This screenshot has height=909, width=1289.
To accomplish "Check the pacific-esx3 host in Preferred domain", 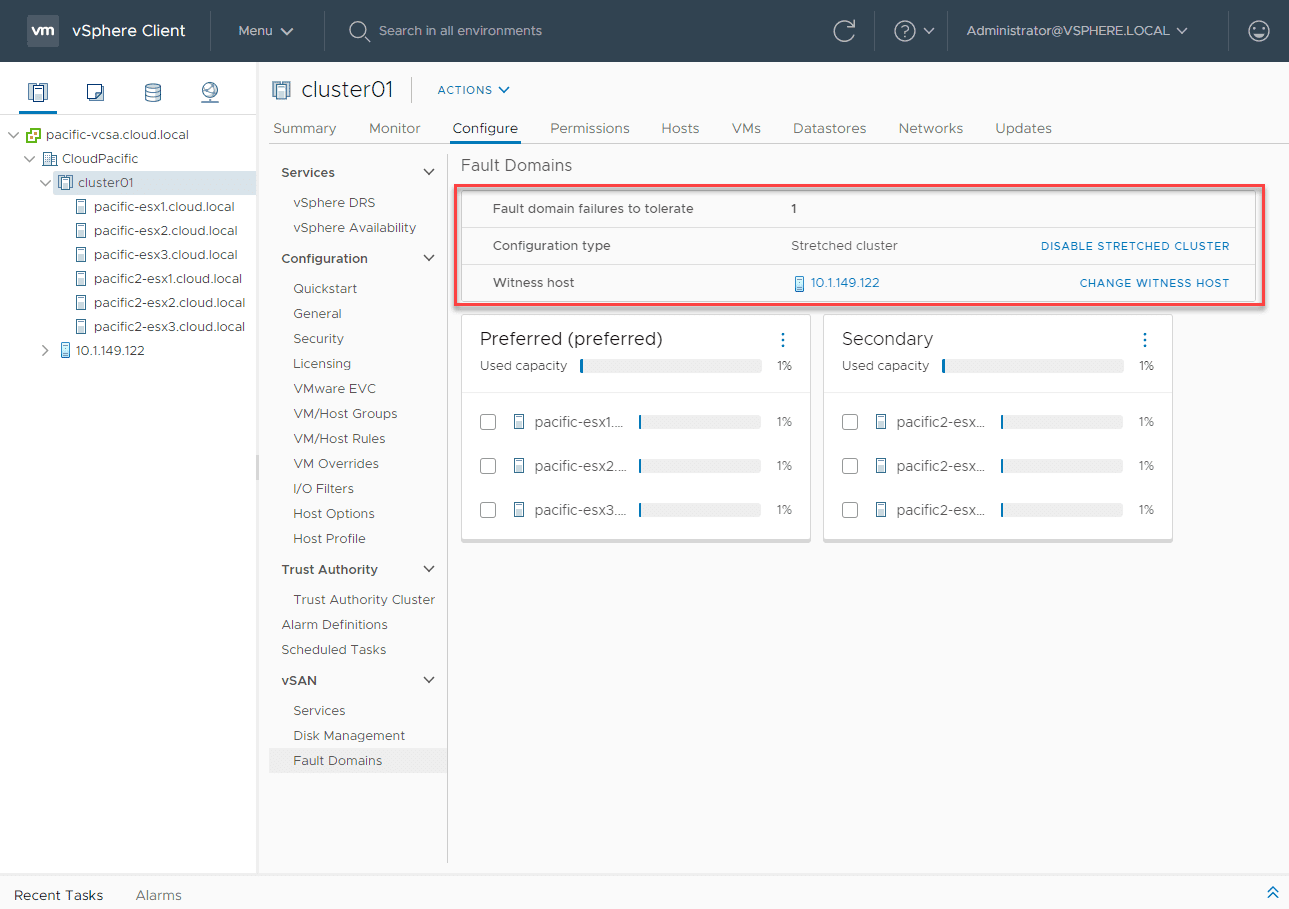I will [x=487, y=509].
